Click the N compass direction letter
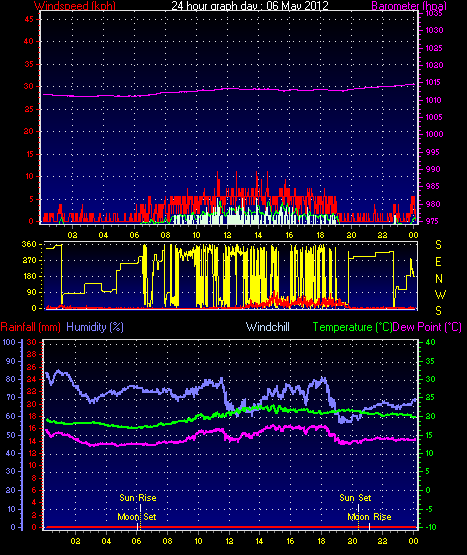Image resolution: width=467 pixels, height=555 pixels. (439, 279)
